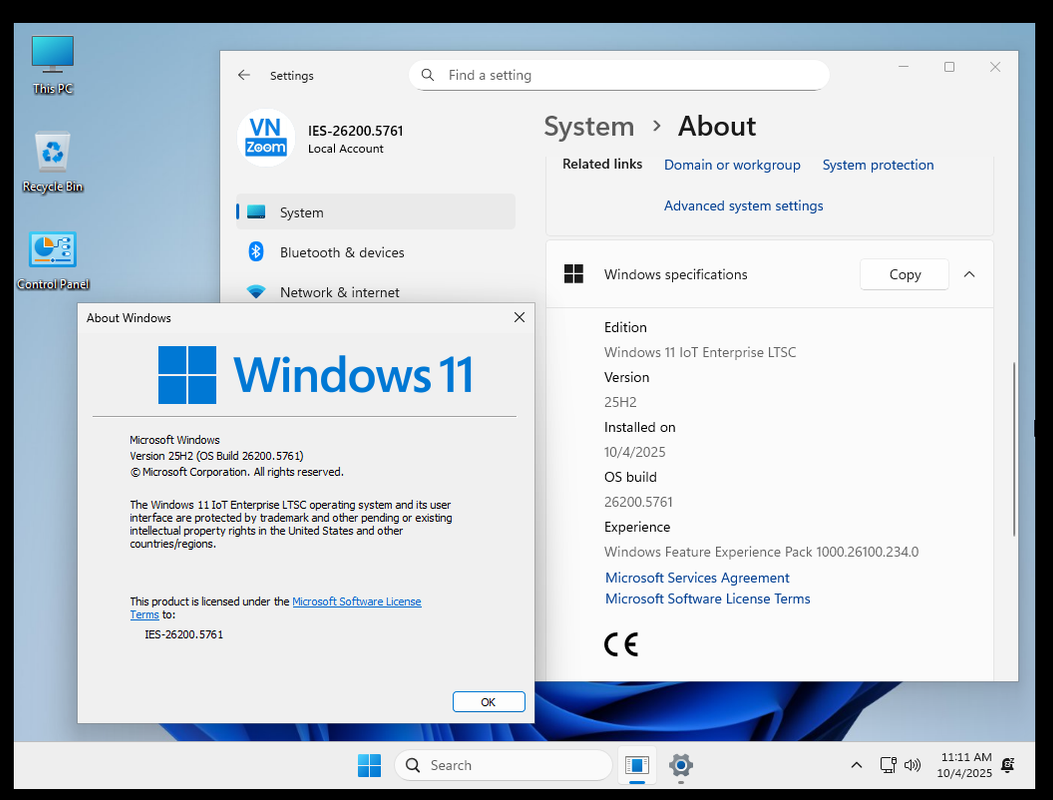This screenshot has height=800, width=1053.
Task: Open the Start menu on taskbar
Action: point(369,765)
